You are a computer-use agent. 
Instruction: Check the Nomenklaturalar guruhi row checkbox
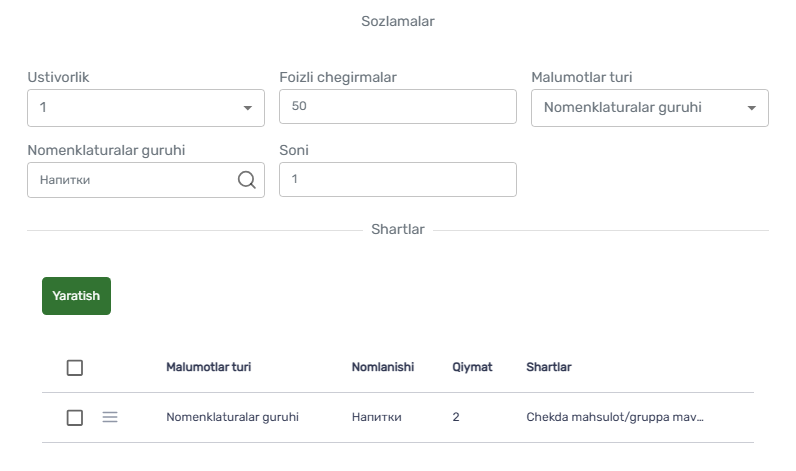pyautogui.click(x=75, y=418)
